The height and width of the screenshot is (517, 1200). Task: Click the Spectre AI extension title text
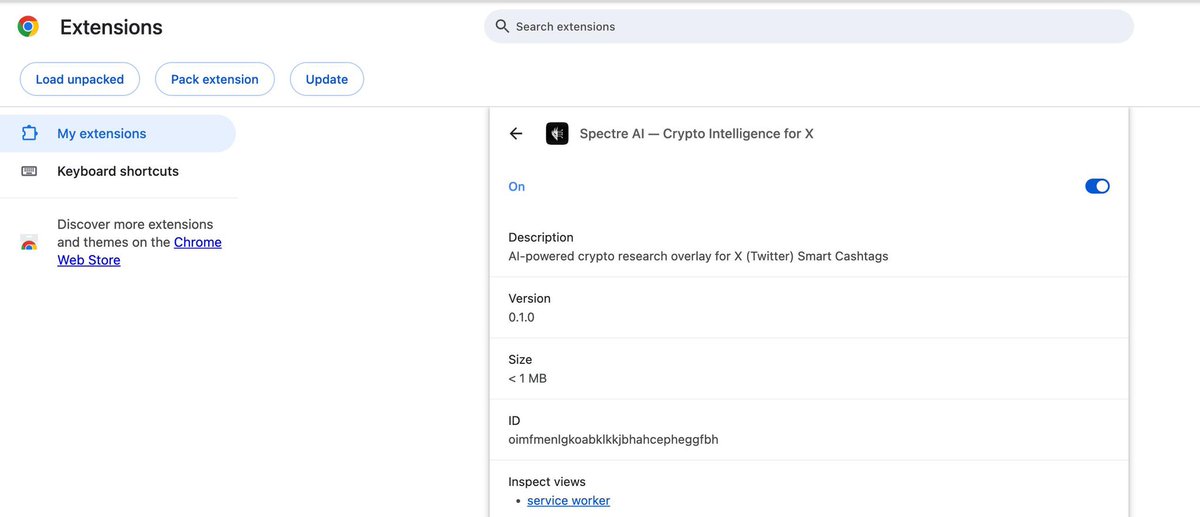[696, 133]
